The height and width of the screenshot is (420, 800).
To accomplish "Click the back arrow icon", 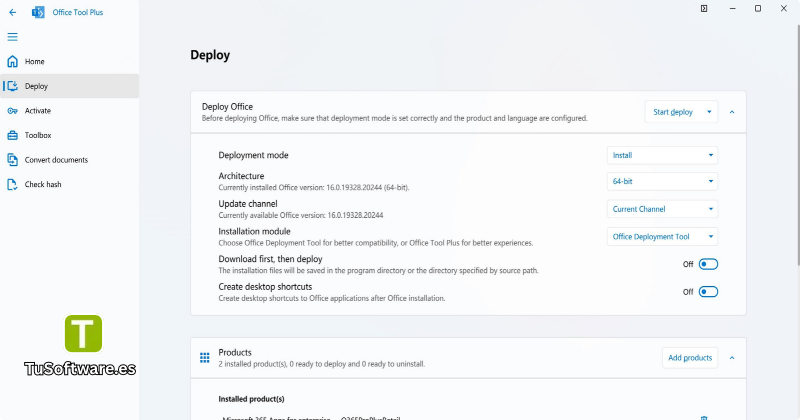I will [x=13, y=12].
